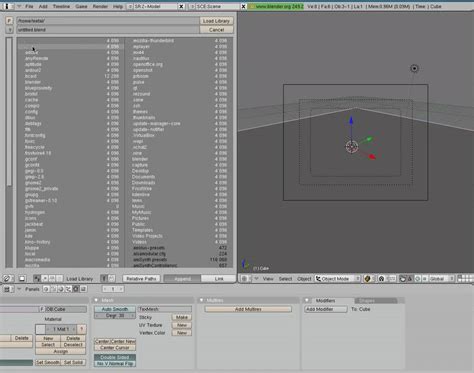Select the openoffice.org folder entry

pos(148,64)
